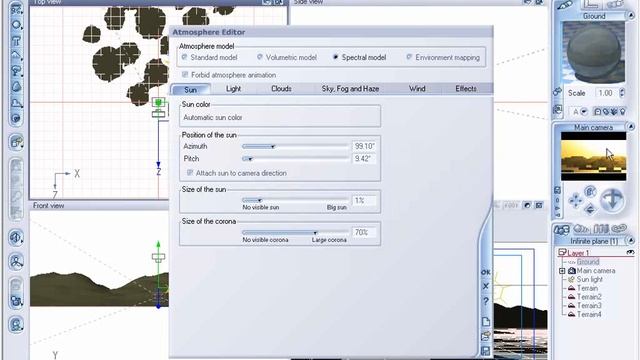This screenshot has height=360, width=640.
Task: Click the save atmosphere disk icon
Action: point(485,350)
